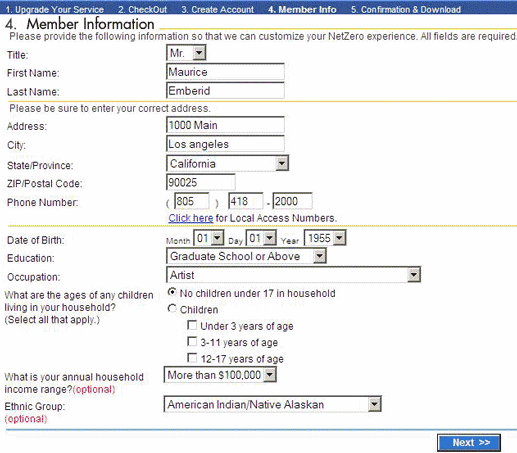Check the 3-11 years of age box
This screenshot has width=517, height=453.
click(x=192, y=341)
